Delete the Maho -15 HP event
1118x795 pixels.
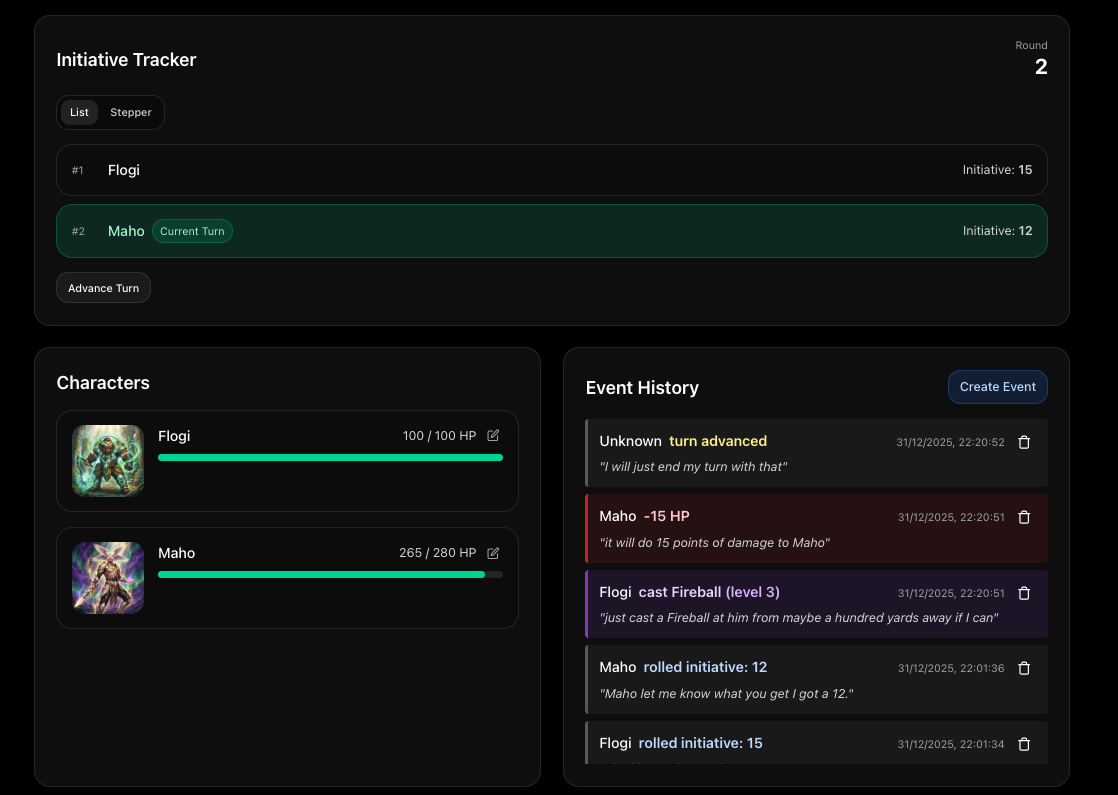coord(1024,517)
